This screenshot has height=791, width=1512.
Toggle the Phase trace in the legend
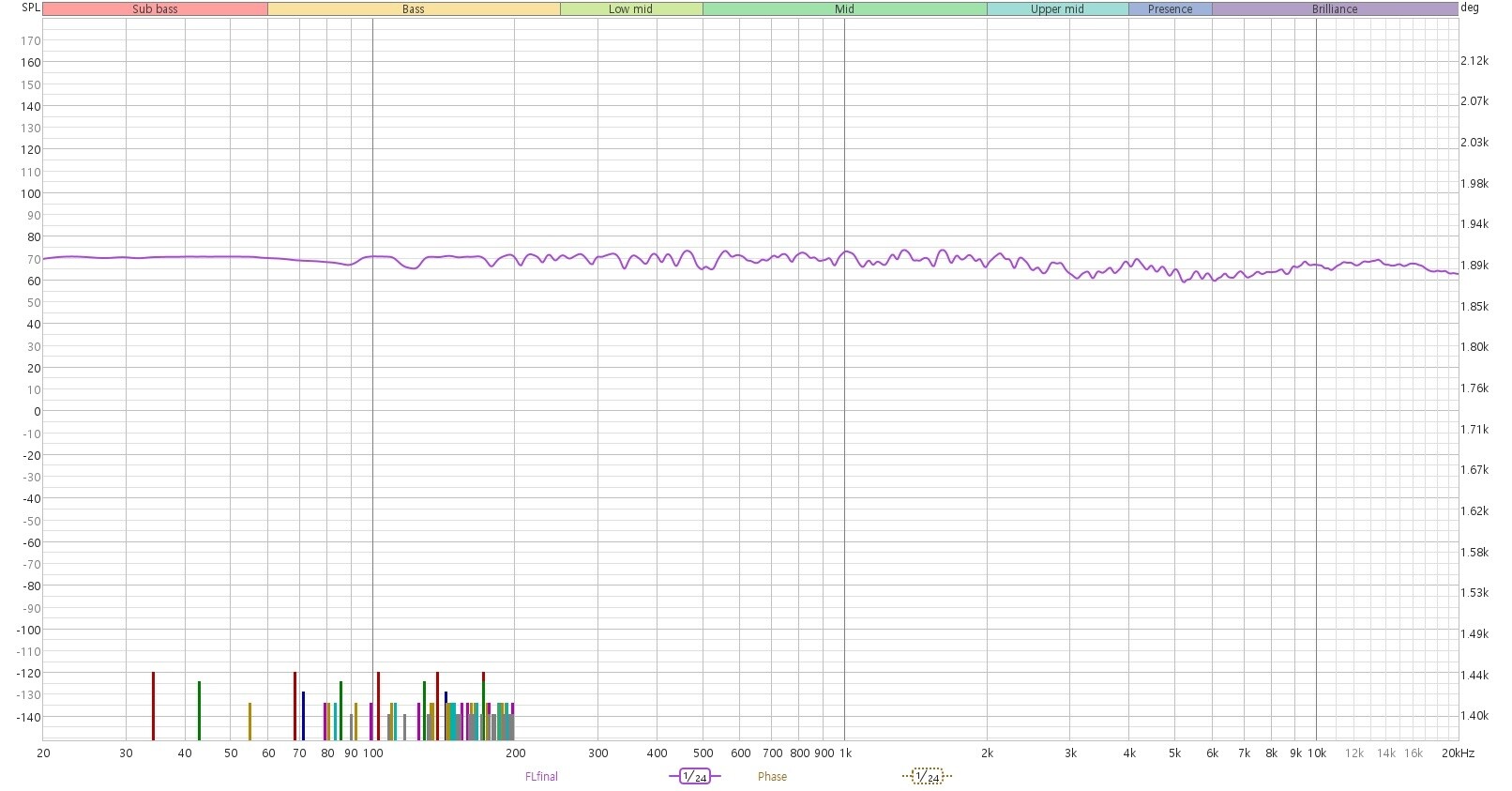772,776
